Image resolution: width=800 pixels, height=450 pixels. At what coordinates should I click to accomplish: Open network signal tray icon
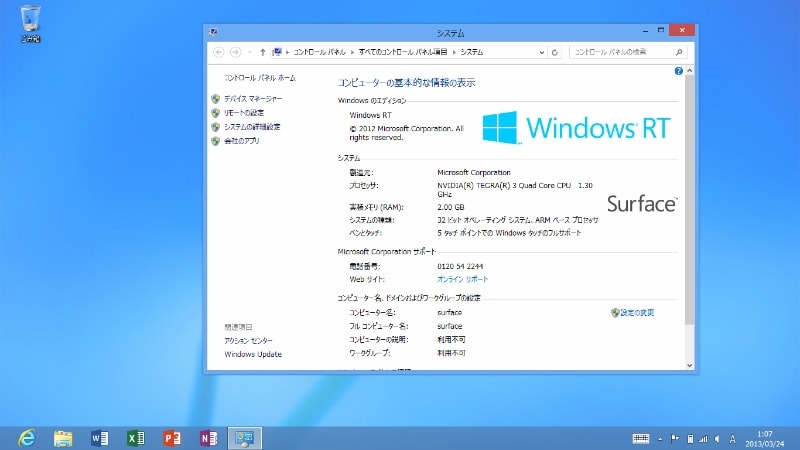[x=704, y=439]
